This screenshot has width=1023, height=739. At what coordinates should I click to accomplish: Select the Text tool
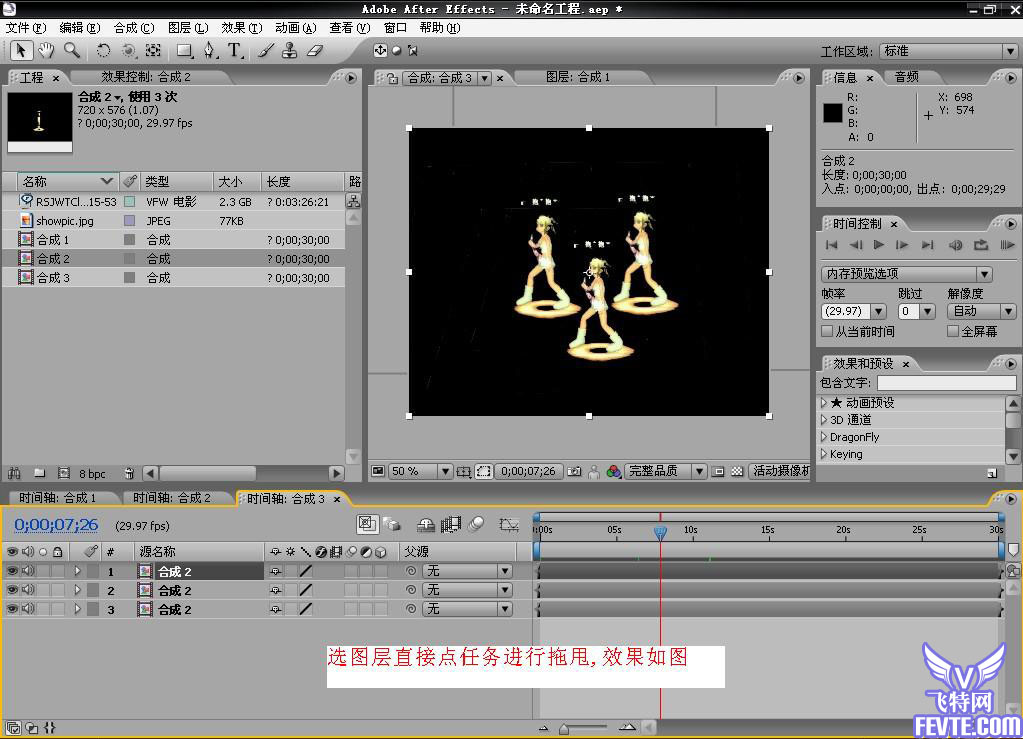pyautogui.click(x=235, y=50)
